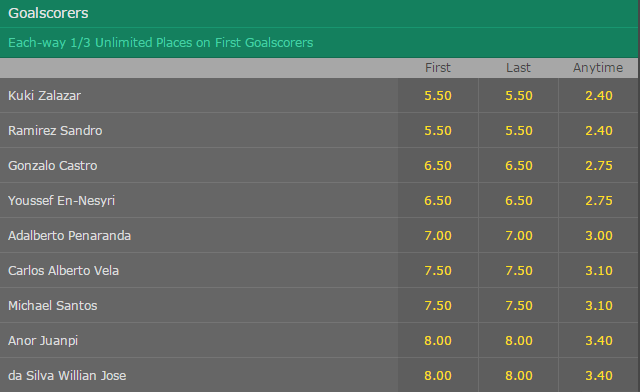Select Gonzalo Castro Anytime odds 2.75
640x392 pixels.
(598, 166)
